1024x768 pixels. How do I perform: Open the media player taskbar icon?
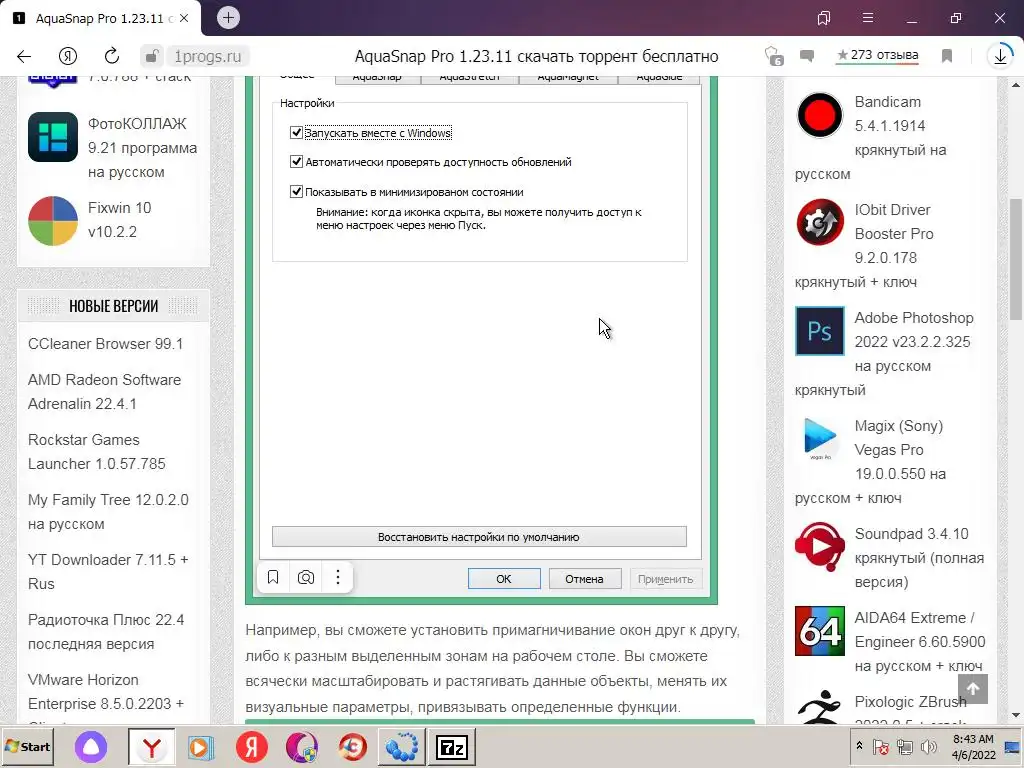[x=201, y=746]
